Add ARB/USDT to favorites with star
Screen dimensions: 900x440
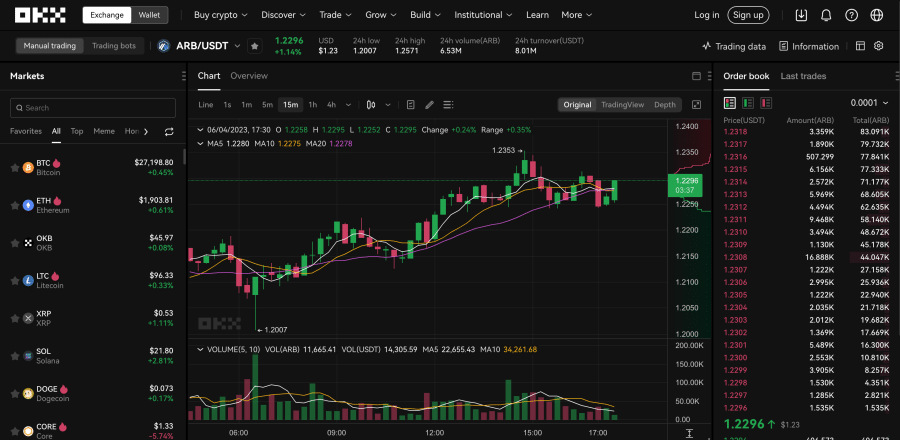tap(255, 46)
